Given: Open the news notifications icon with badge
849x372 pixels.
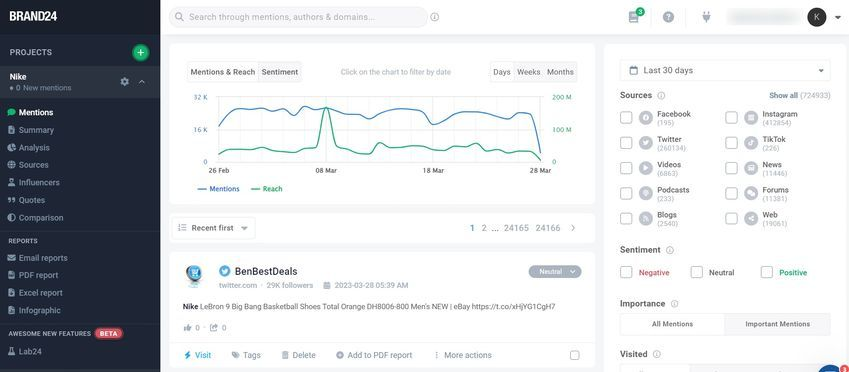Looking at the screenshot, I should pos(635,16).
